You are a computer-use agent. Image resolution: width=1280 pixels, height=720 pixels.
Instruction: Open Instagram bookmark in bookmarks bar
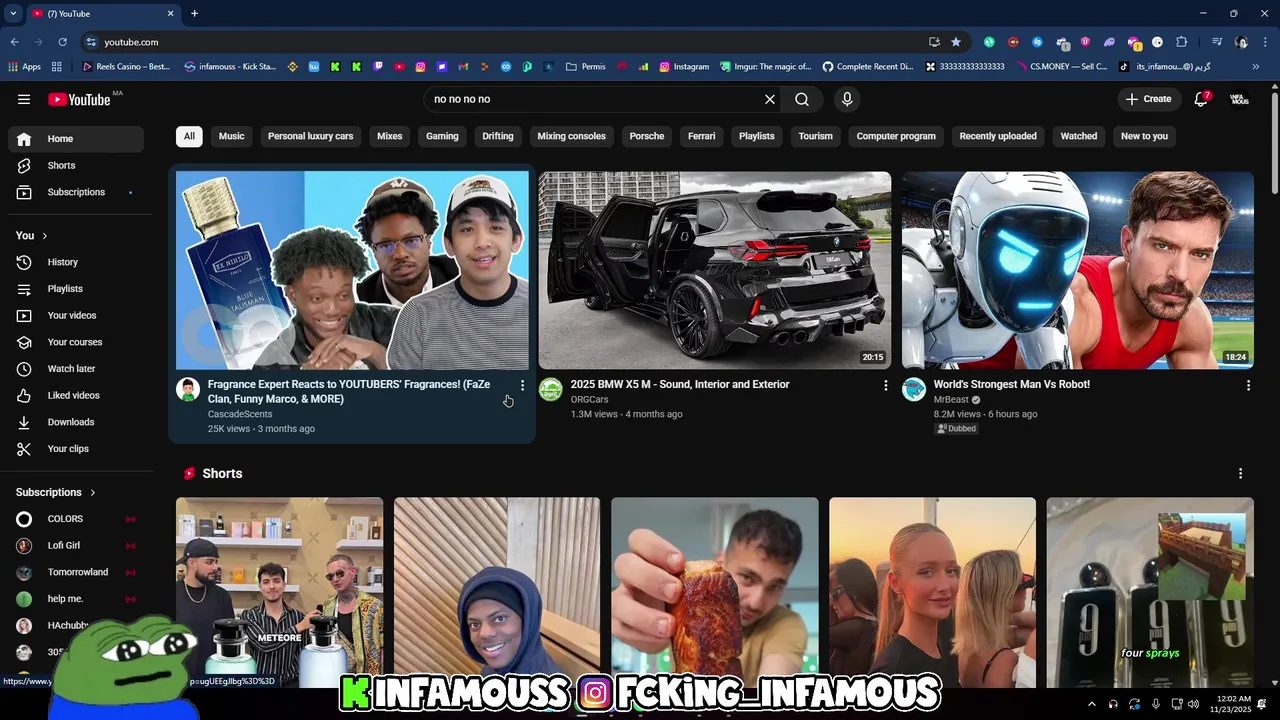[x=684, y=67]
